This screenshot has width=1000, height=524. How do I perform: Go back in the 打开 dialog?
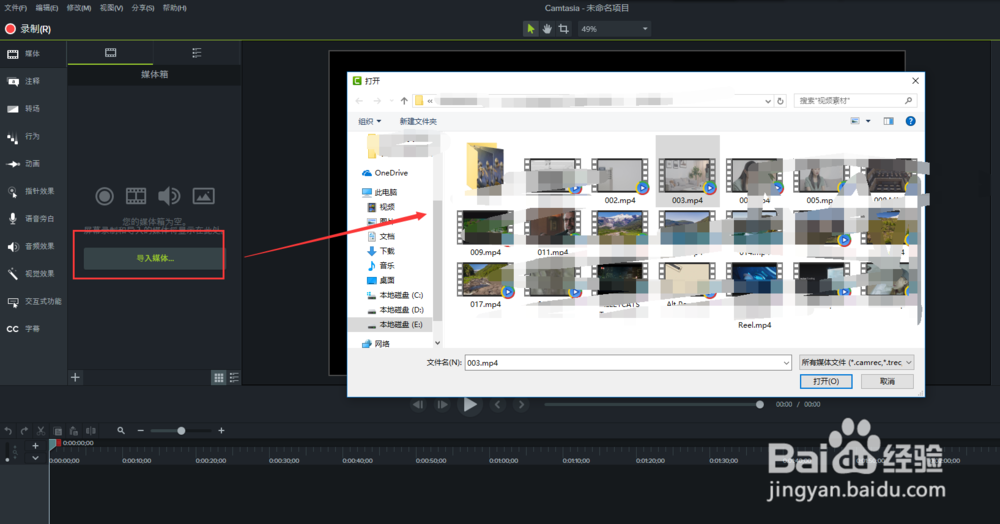tap(359, 101)
